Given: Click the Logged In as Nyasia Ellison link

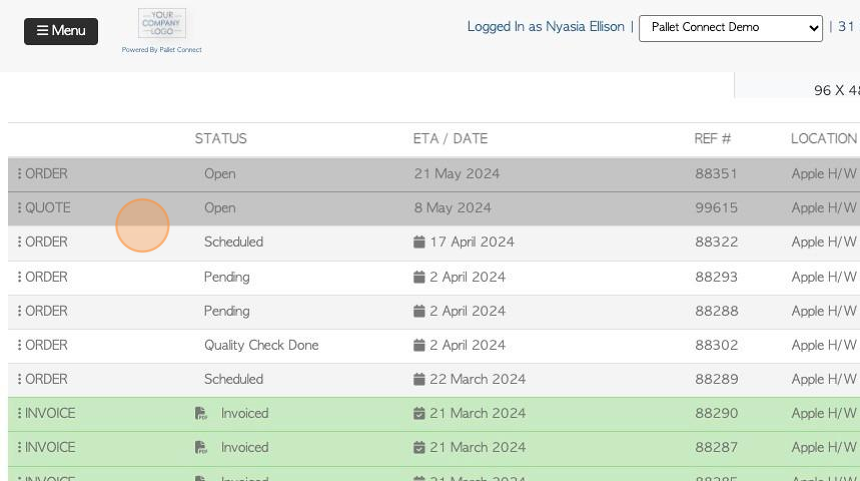Looking at the screenshot, I should [x=545, y=27].
